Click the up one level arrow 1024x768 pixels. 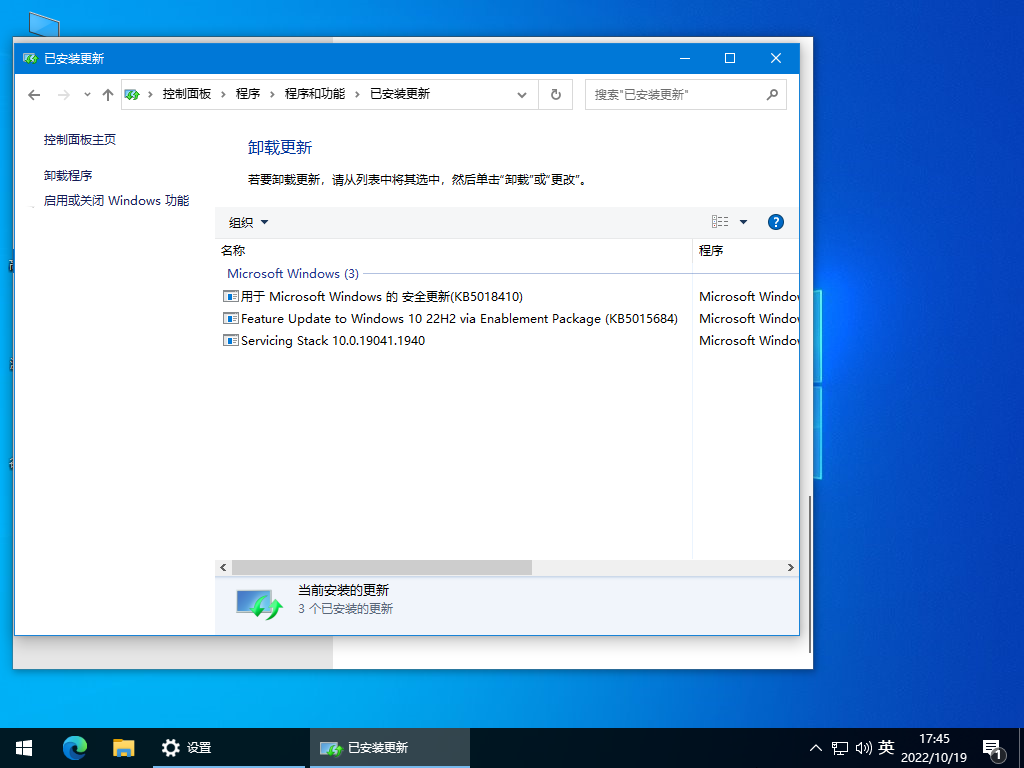[108, 93]
